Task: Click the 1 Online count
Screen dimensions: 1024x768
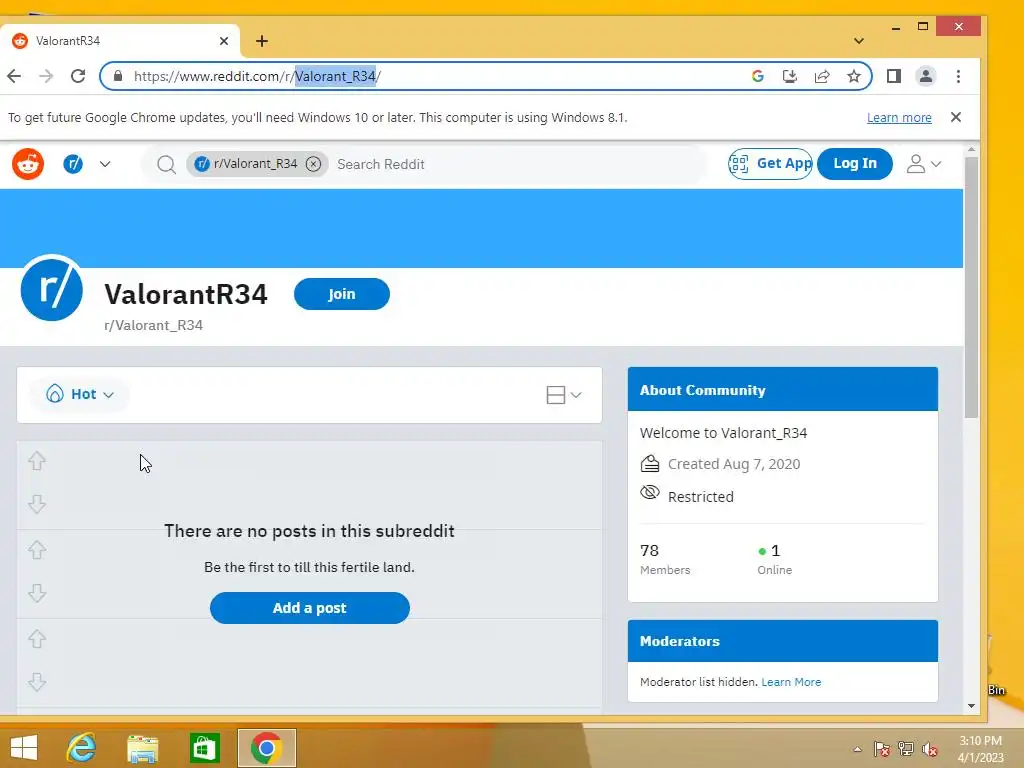Action: tap(775, 559)
